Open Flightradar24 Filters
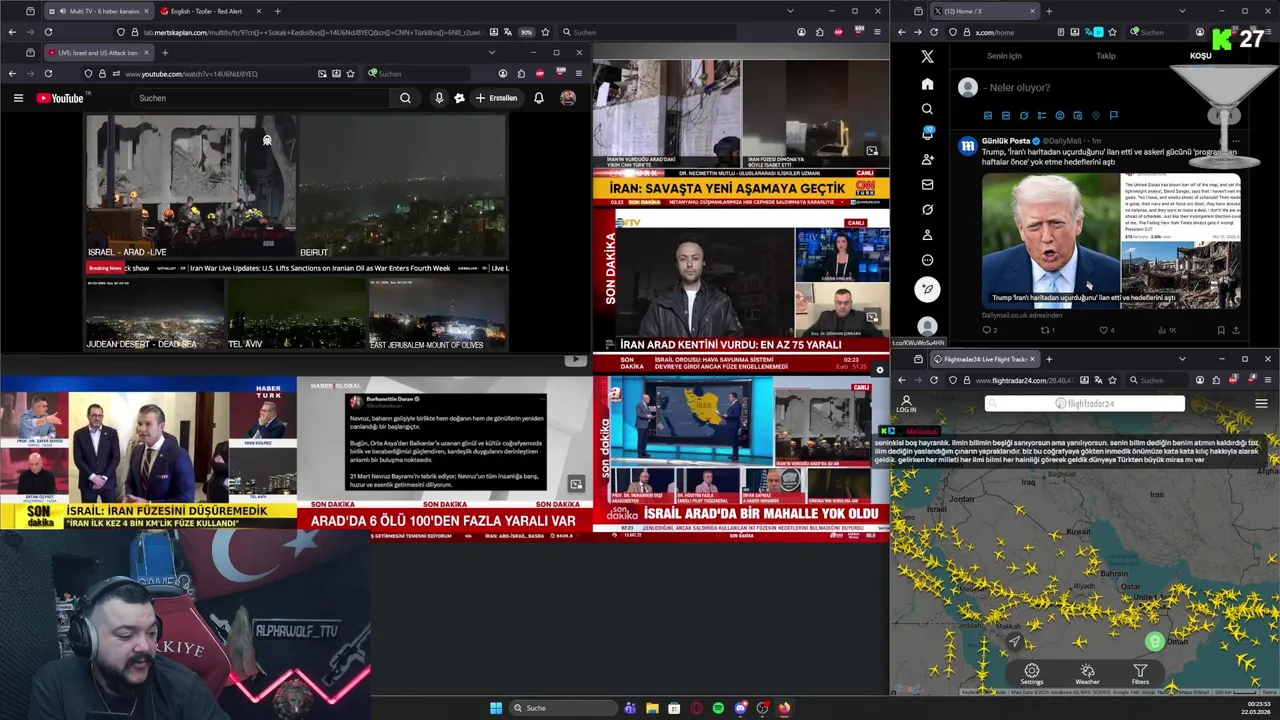1280x720 pixels. coord(1140,675)
